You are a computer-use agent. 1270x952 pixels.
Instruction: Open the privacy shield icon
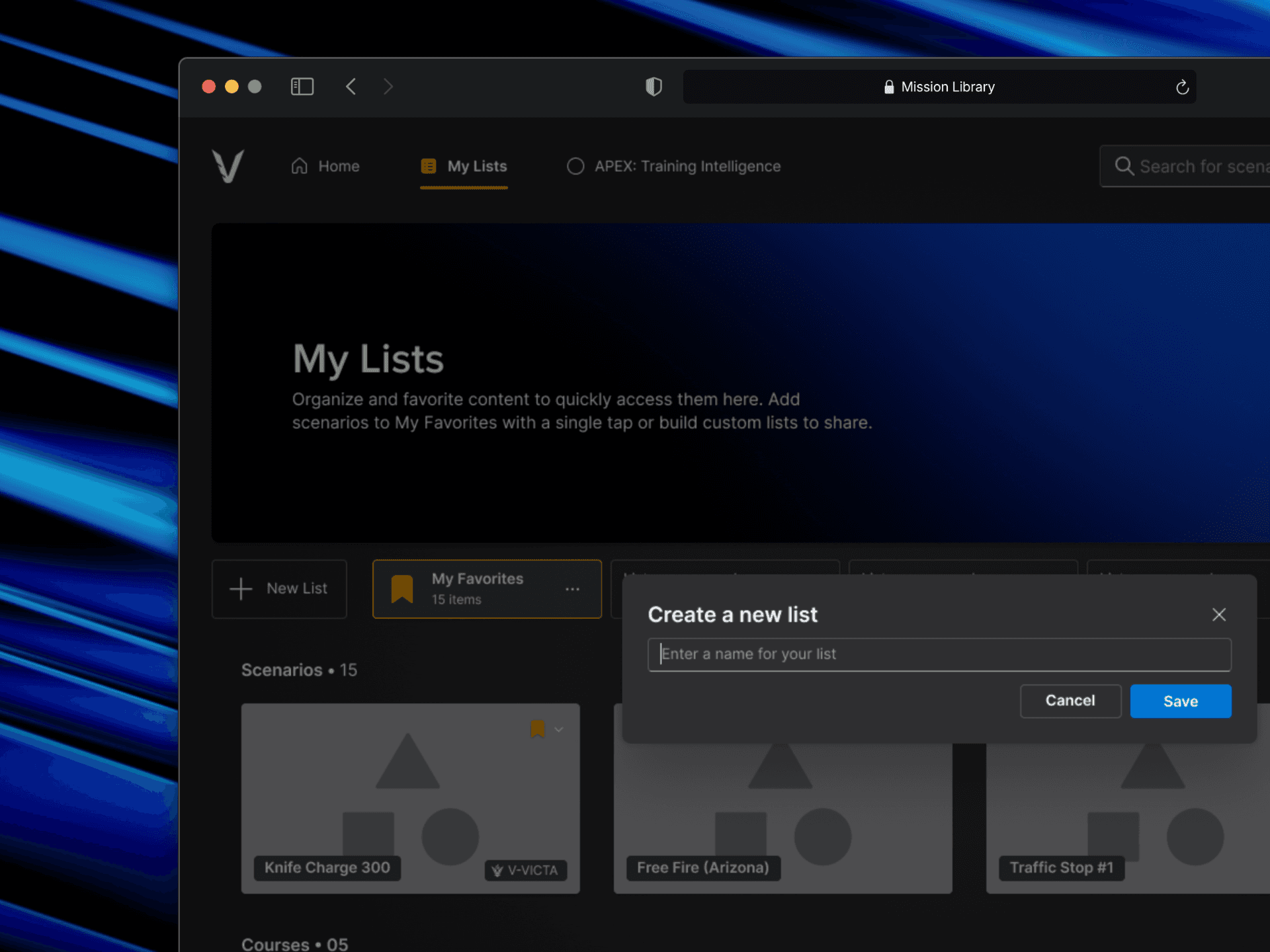[654, 87]
